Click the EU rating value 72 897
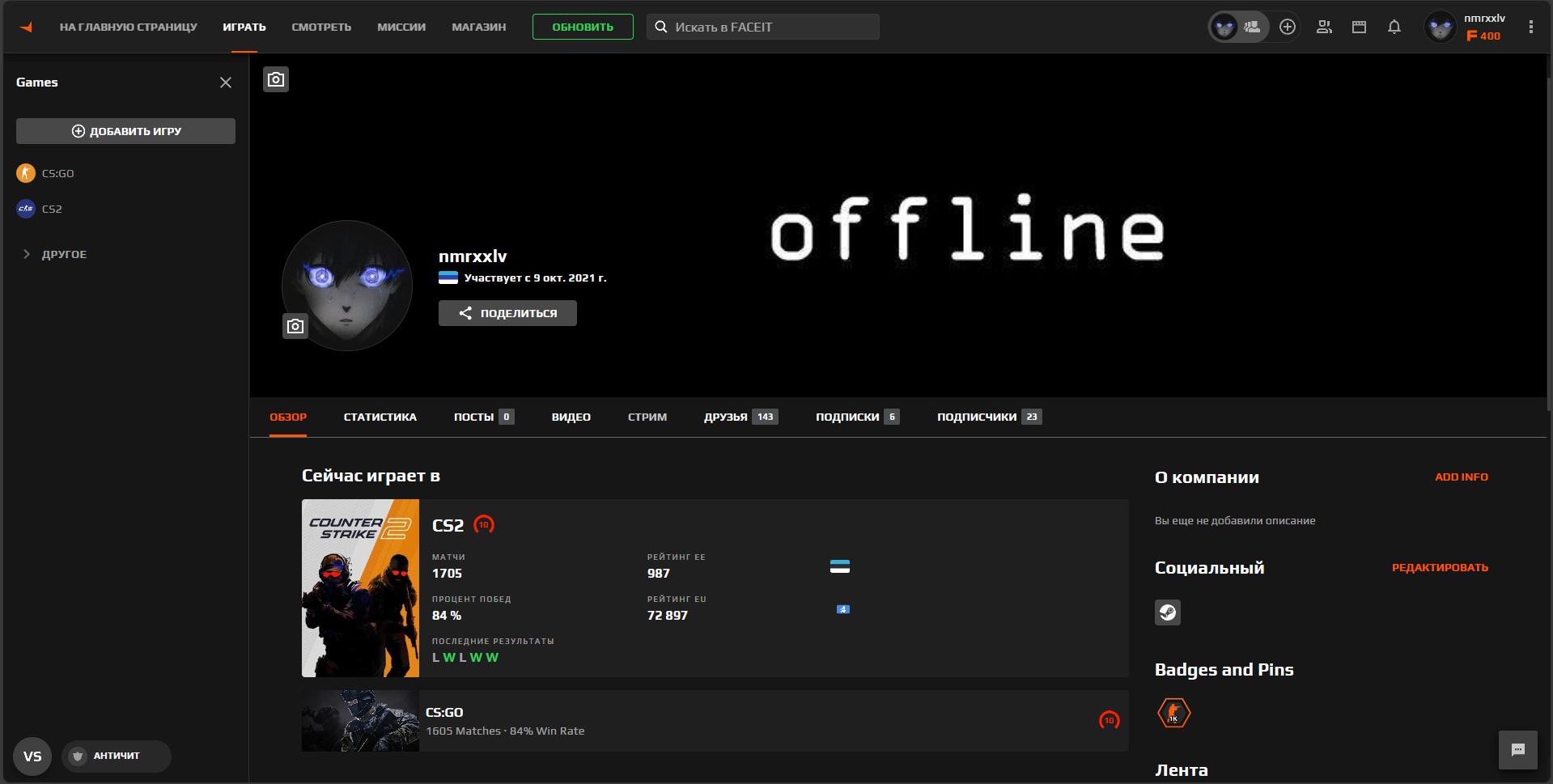 coord(667,615)
